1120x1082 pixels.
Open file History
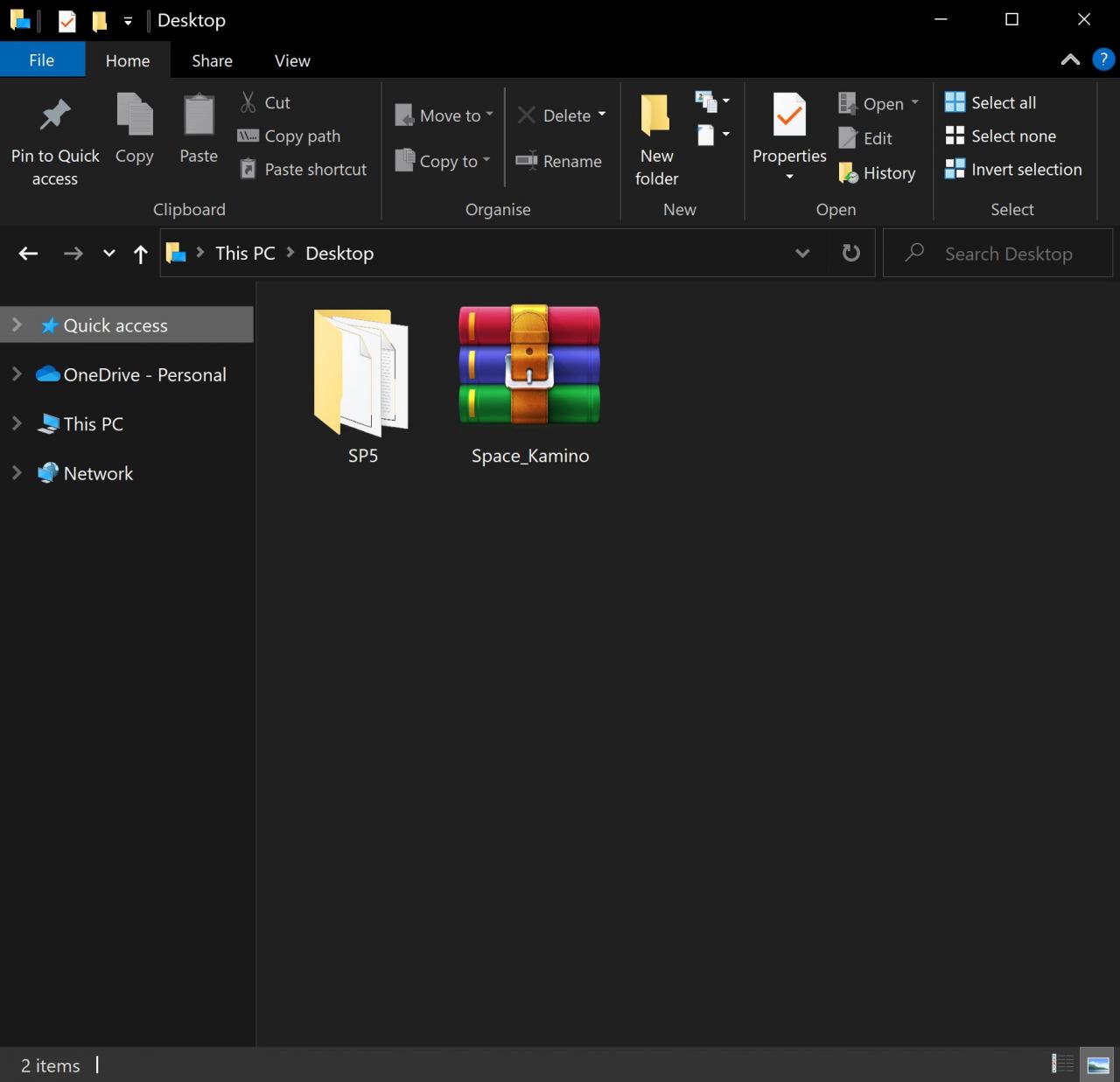click(877, 173)
